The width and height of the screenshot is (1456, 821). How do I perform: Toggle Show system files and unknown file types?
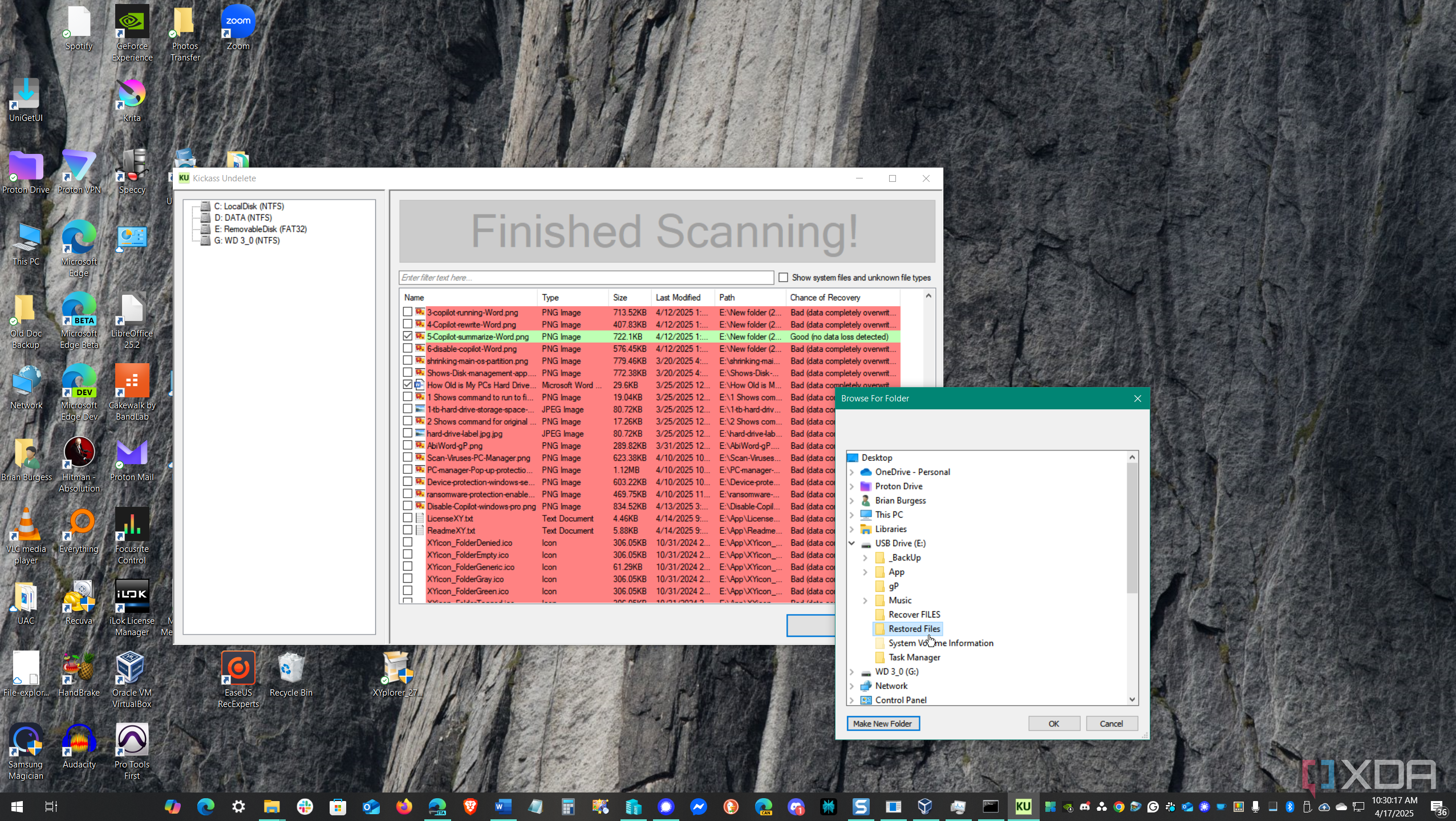784,278
